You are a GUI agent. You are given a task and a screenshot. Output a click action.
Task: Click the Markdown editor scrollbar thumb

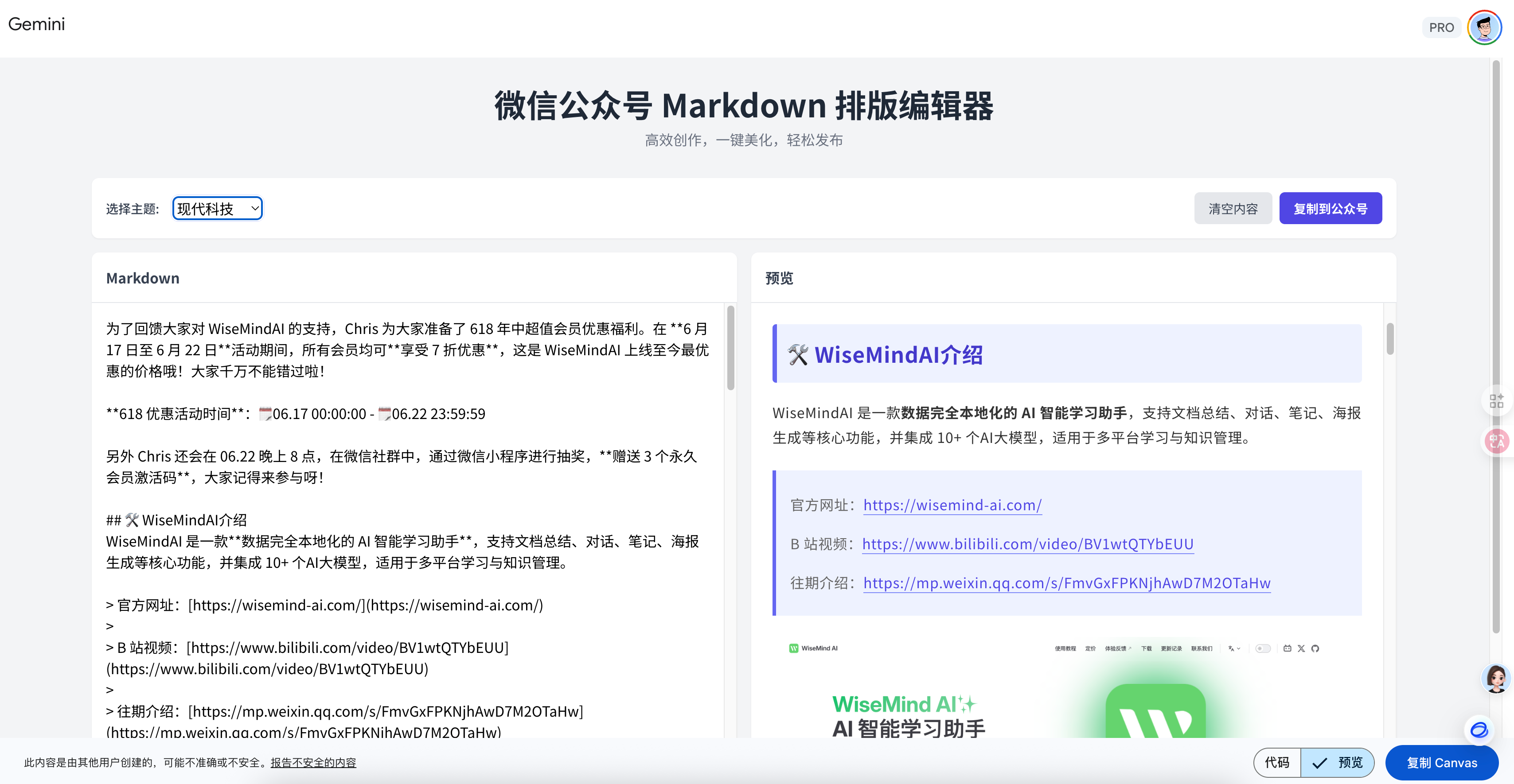[730, 348]
